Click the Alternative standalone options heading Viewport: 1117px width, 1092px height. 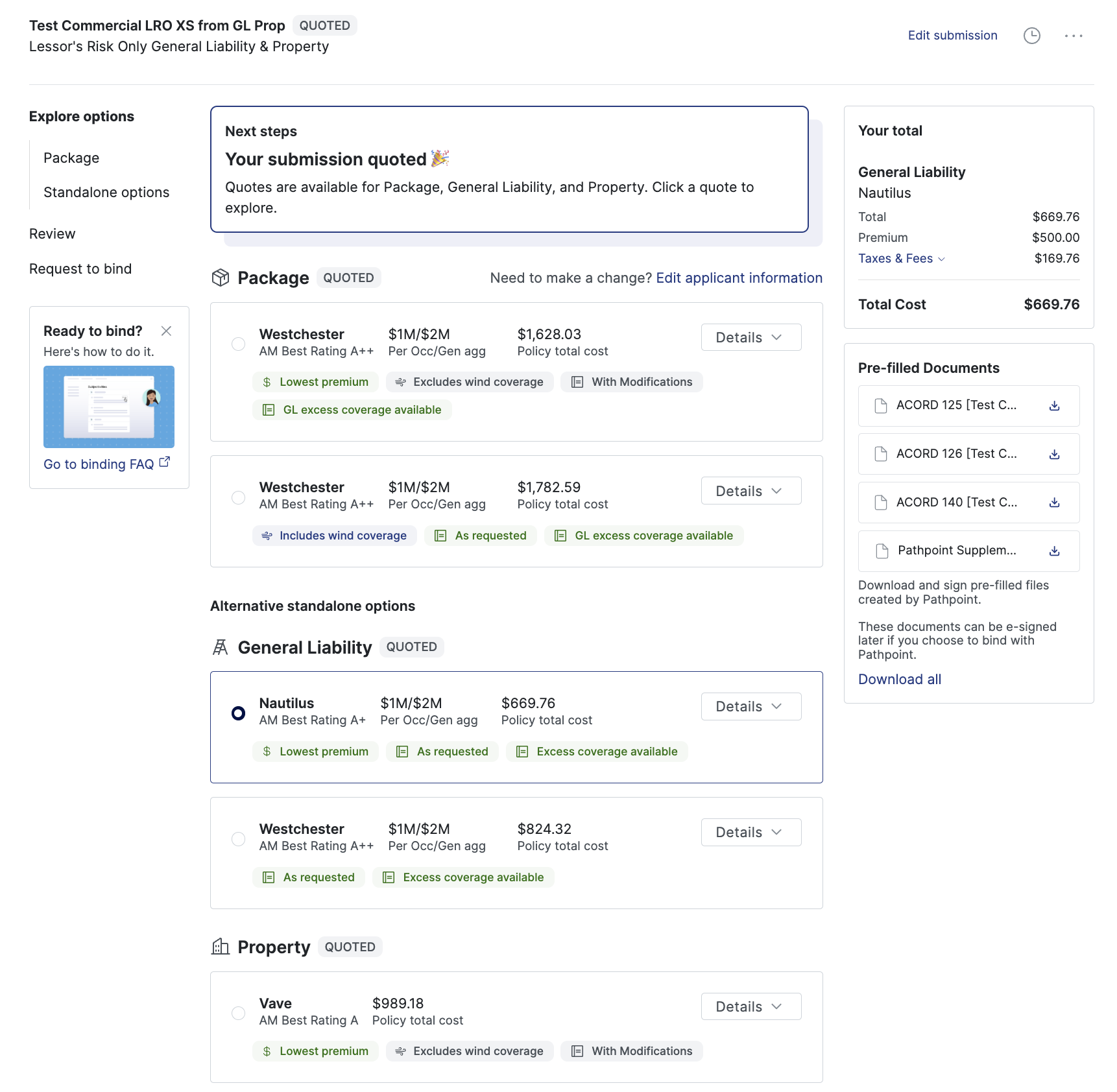[313, 606]
